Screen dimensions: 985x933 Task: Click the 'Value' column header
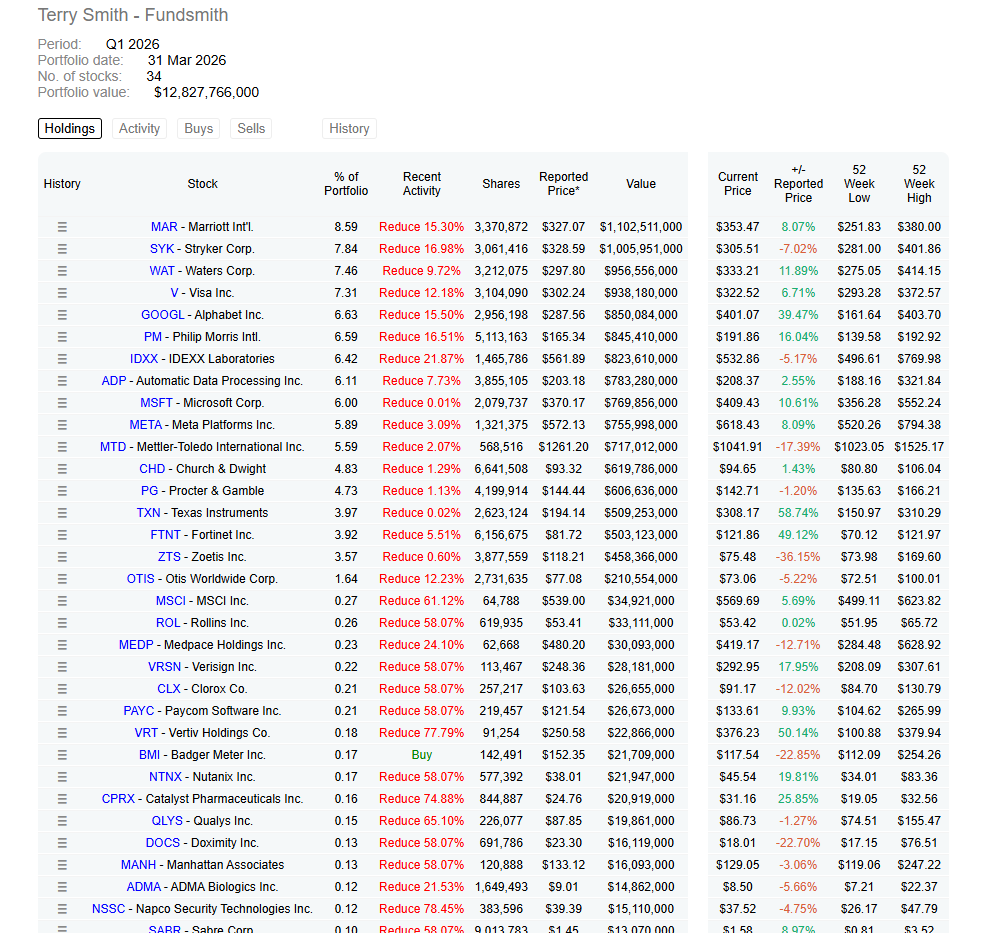(x=641, y=183)
